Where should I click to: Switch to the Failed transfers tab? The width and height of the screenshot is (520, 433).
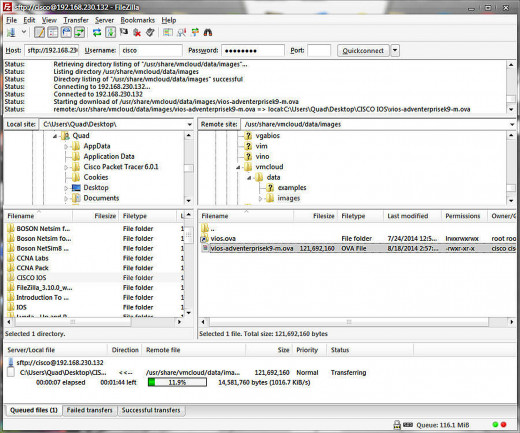[89, 410]
